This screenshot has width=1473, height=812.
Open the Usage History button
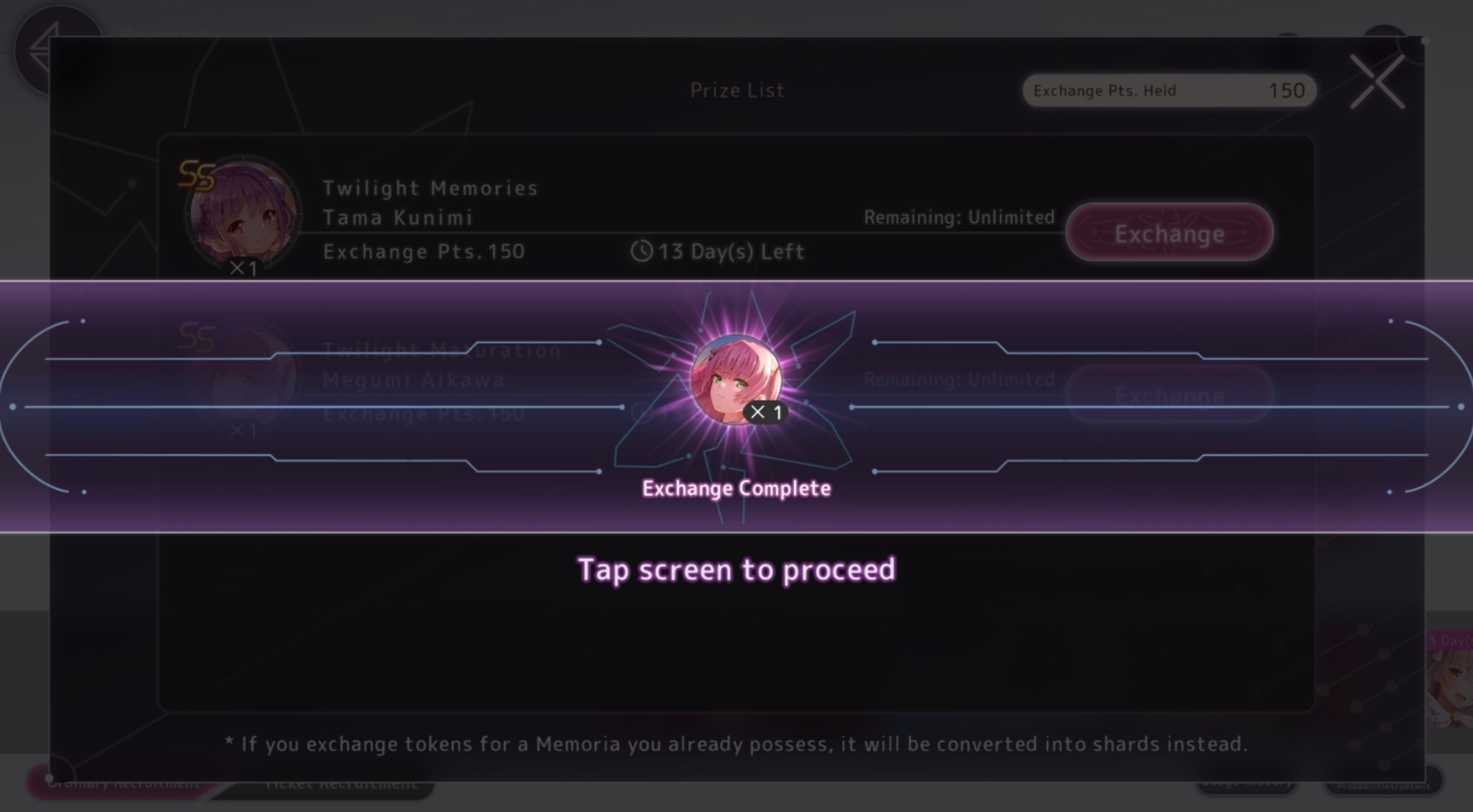(1246, 783)
